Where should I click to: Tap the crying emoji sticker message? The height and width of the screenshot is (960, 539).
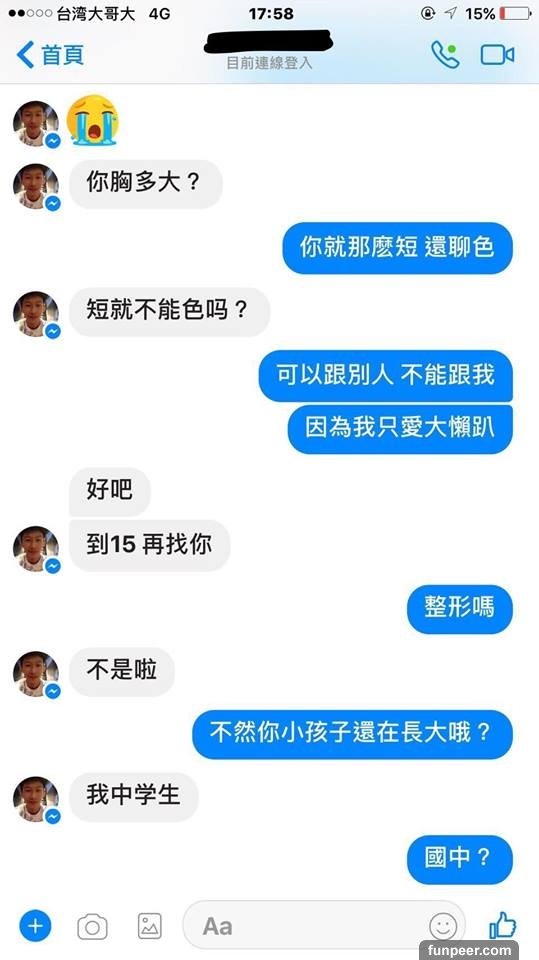coord(92,121)
